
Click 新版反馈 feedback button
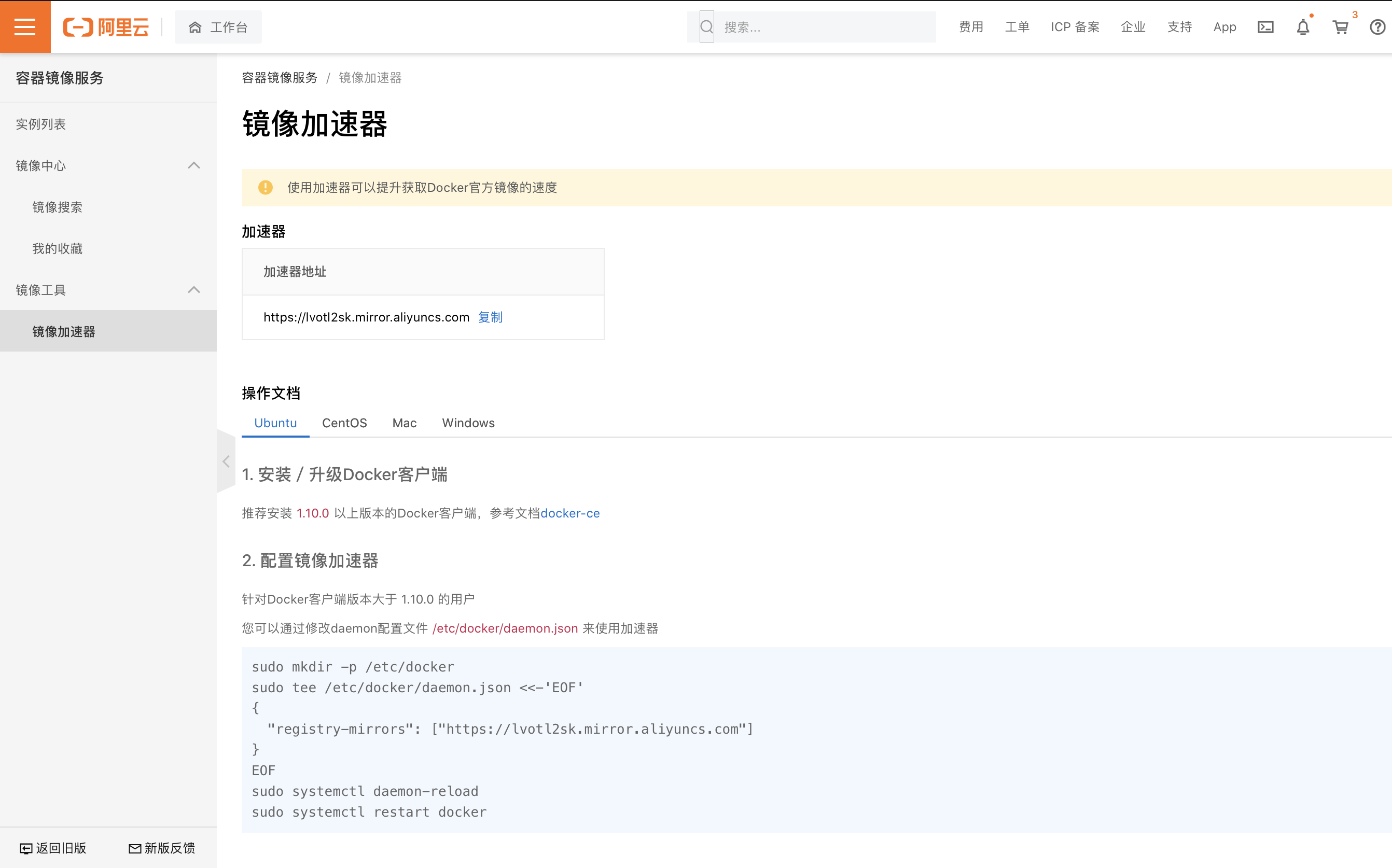(162, 848)
